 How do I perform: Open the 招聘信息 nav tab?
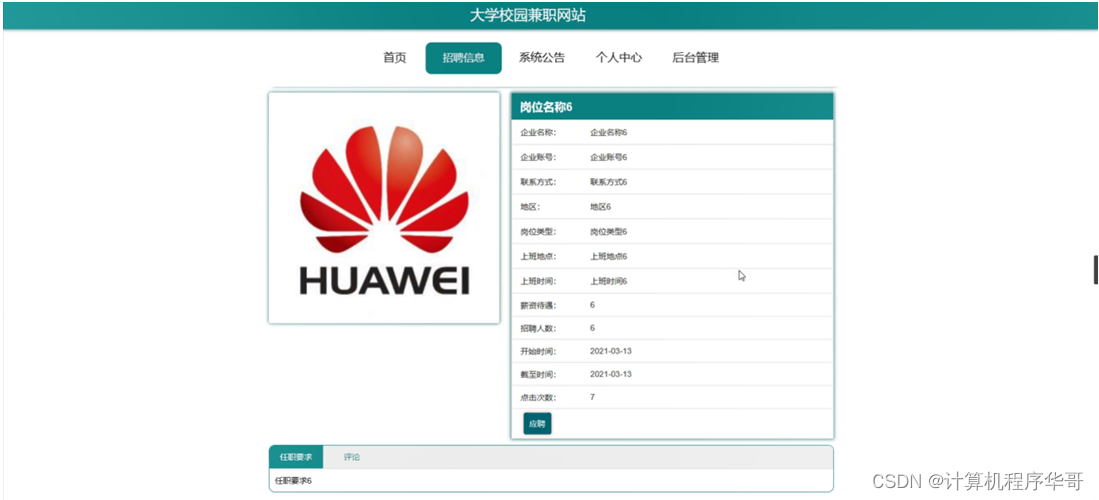point(463,58)
